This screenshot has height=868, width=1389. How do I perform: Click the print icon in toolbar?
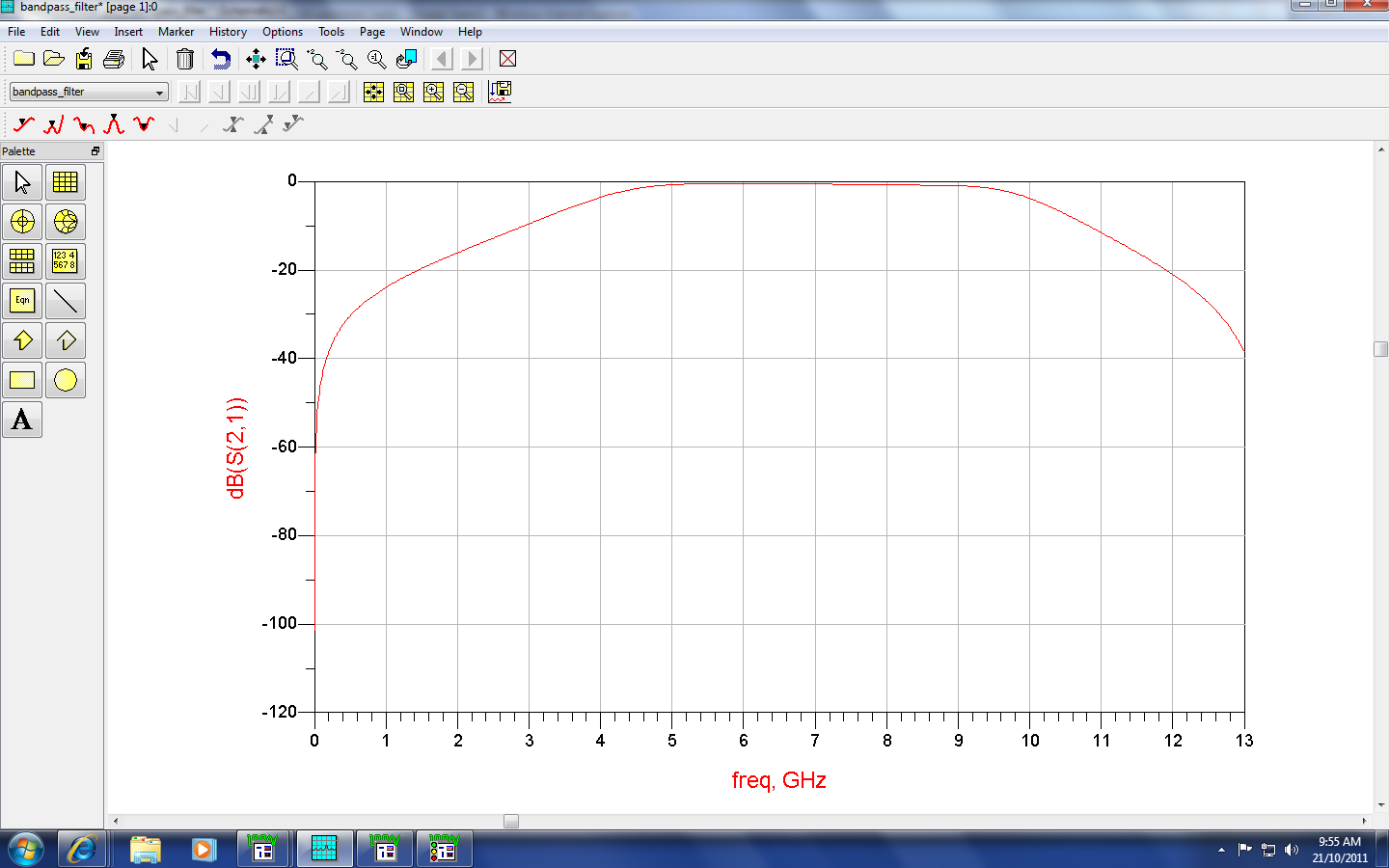[x=114, y=60]
